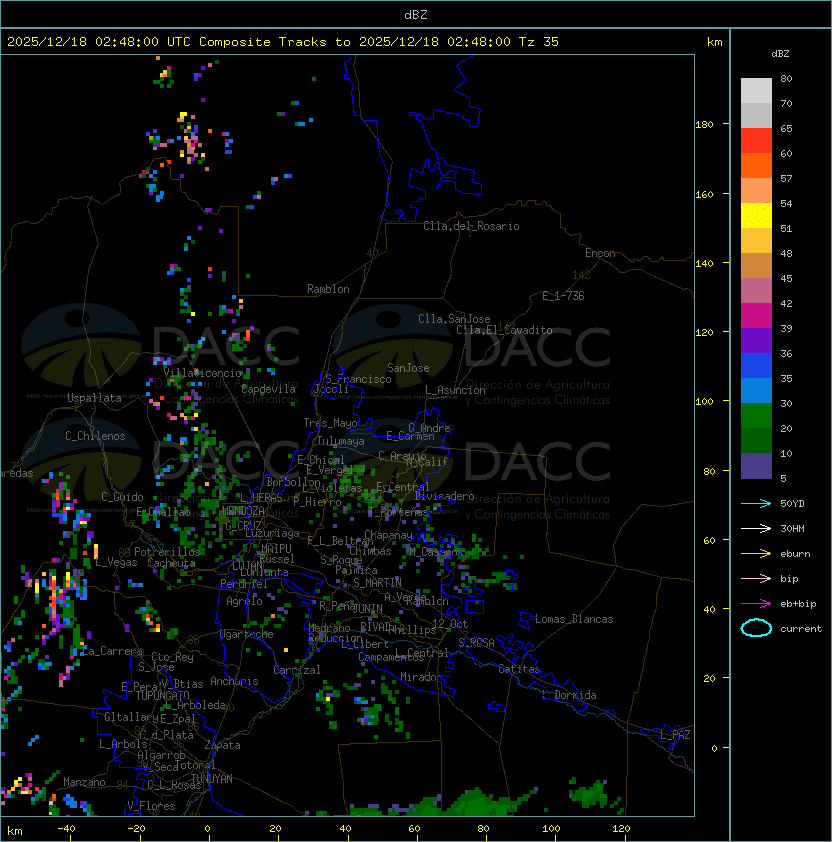This screenshot has width=832, height=842.
Task: Click the Composite Tracks timestamp header
Action: coord(283,42)
